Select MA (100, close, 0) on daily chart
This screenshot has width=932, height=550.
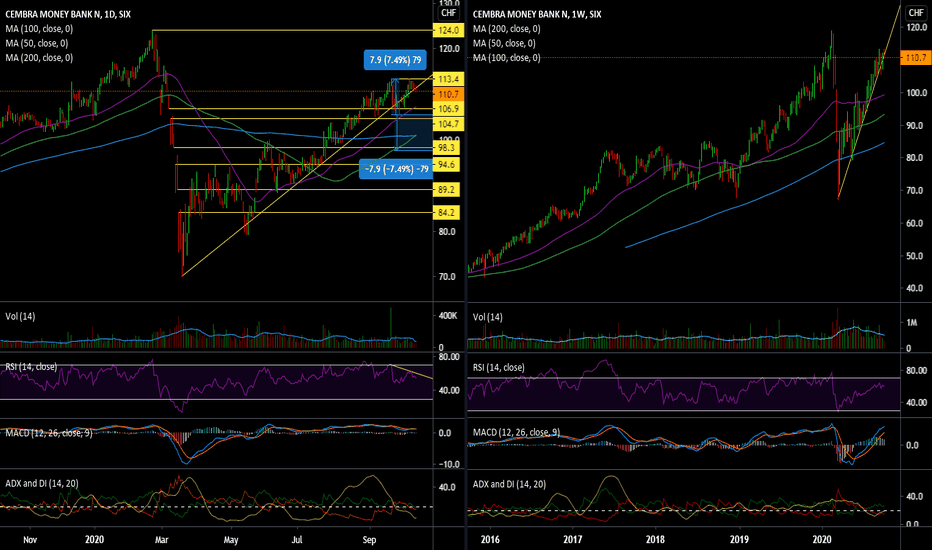click(39, 29)
